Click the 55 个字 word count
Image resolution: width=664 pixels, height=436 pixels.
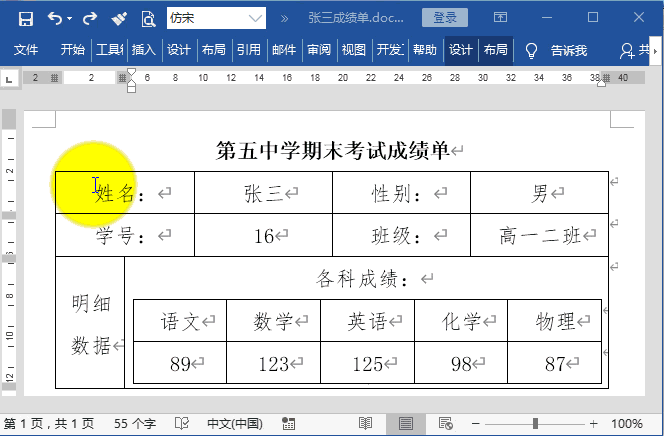(135, 424)
